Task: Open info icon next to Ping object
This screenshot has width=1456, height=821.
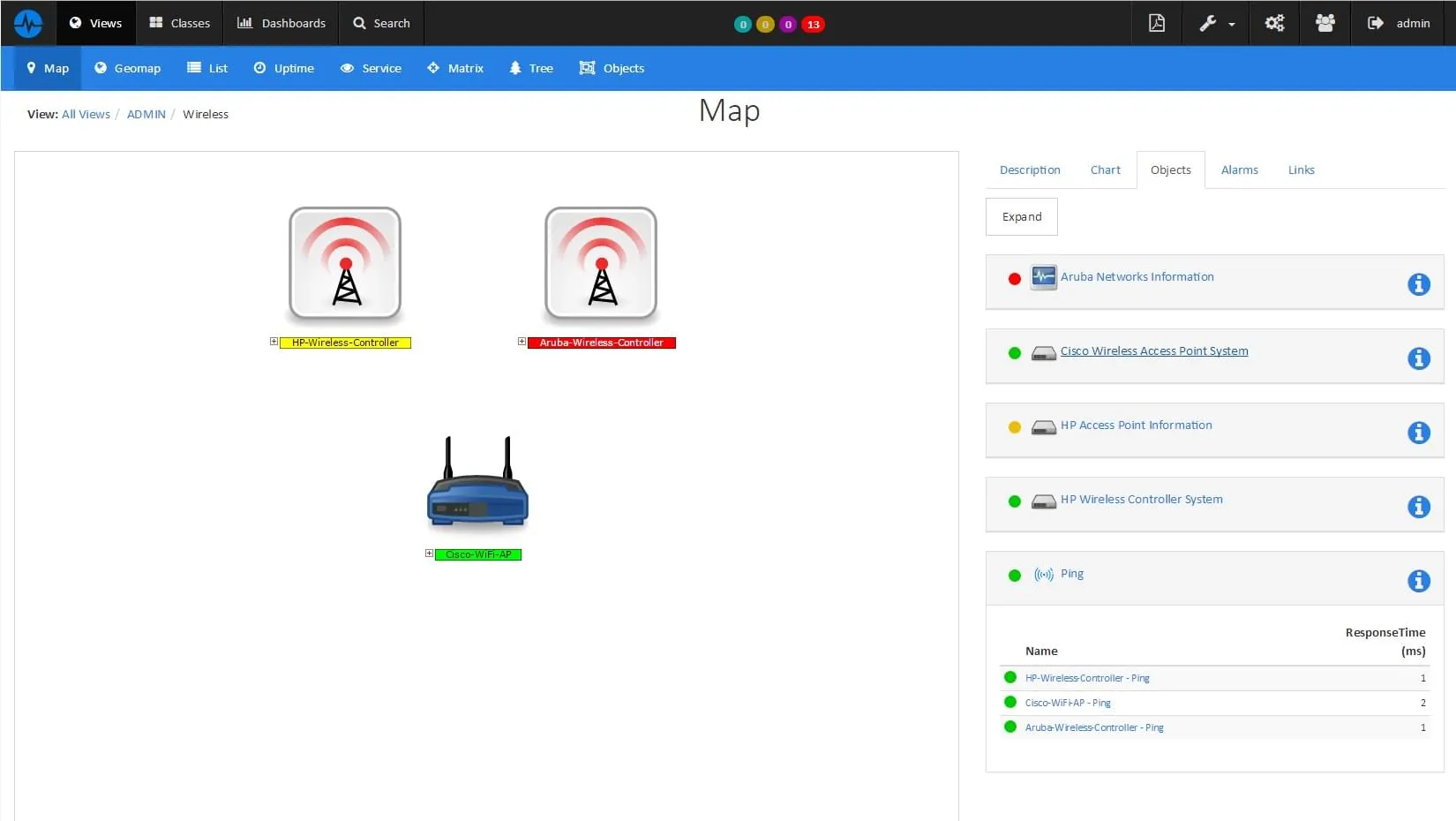Action: click(1417, 581)
